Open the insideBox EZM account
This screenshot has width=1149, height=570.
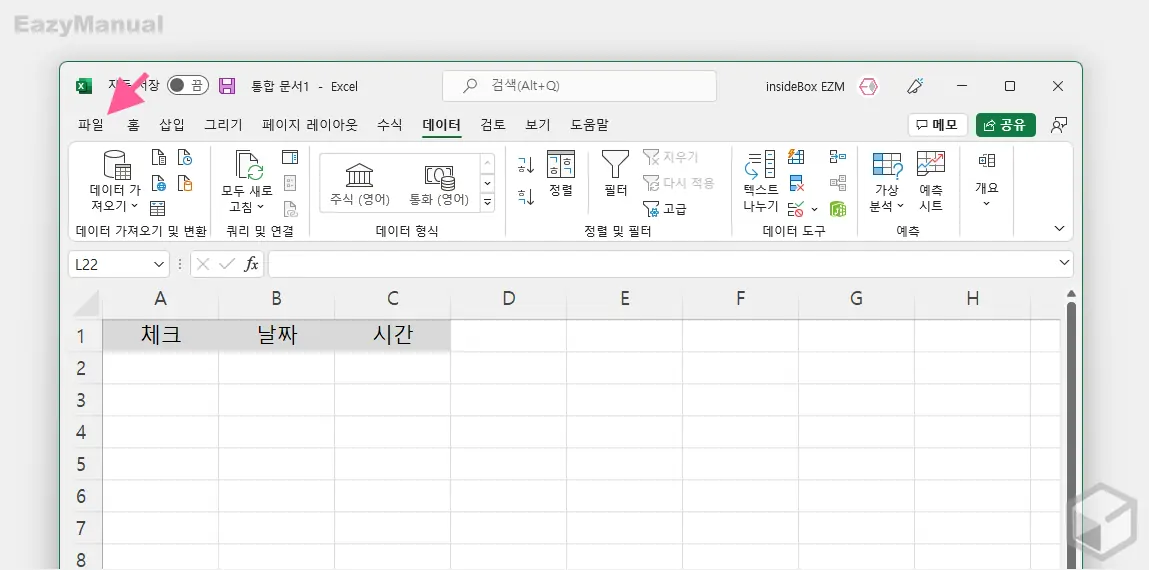coord(805,86)
